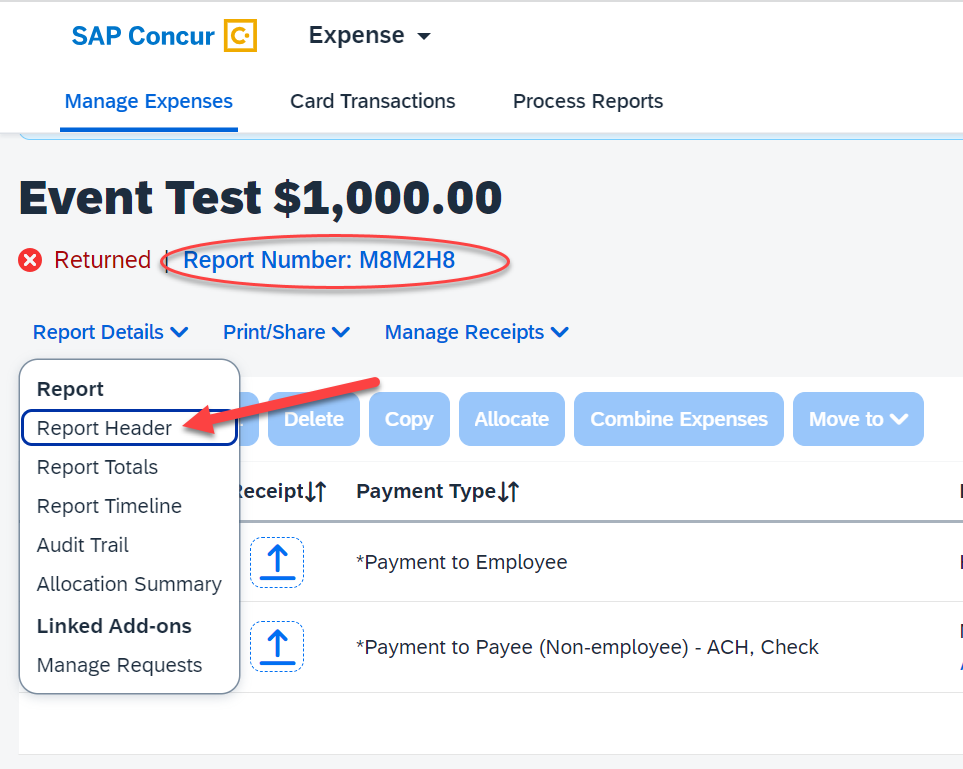The image size is (963, 769).
Task: Go to the Process Reports tab
Action: (x=587, y=101)
